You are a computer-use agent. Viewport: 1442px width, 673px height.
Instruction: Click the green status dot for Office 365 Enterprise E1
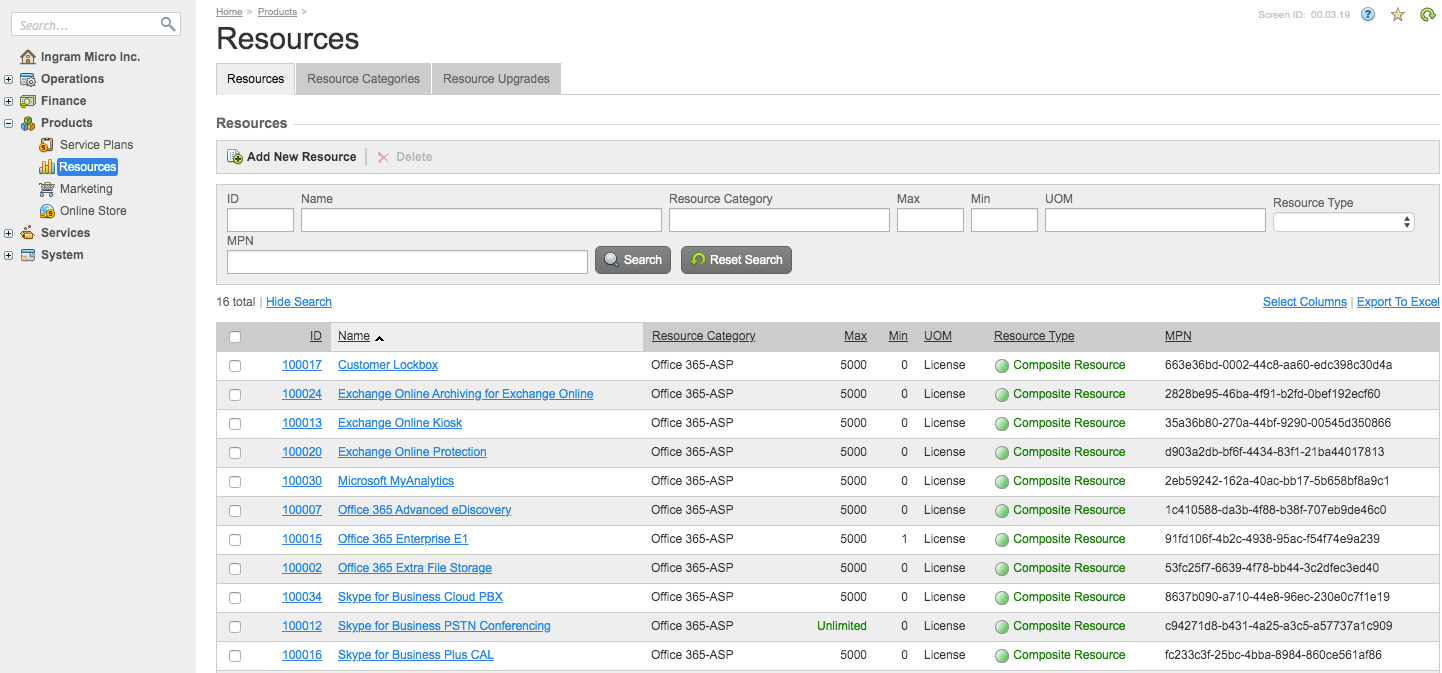pyautogui.click(x=1001, y=540)
